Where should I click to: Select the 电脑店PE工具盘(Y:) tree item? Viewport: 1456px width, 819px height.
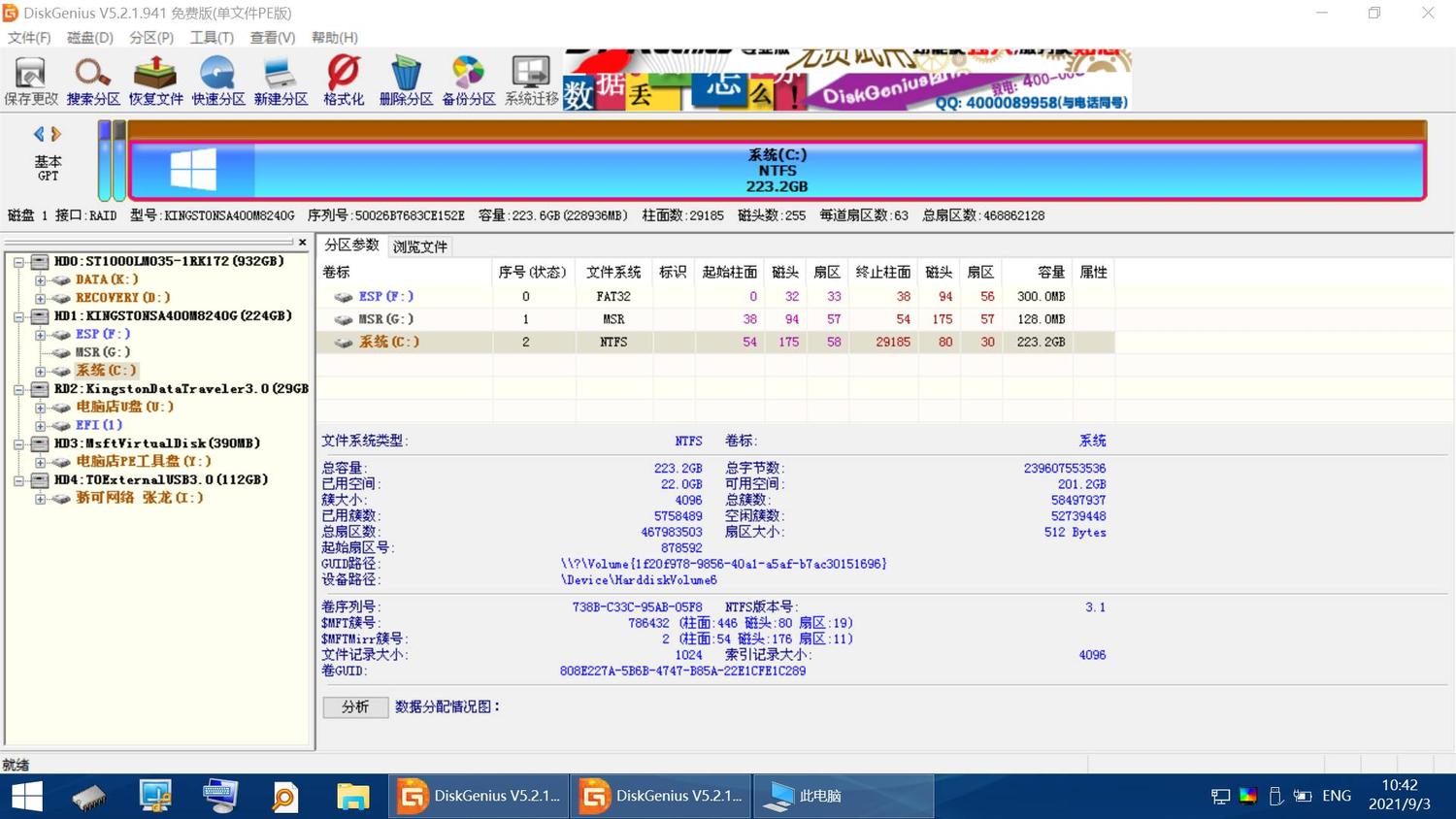(144, 461)
